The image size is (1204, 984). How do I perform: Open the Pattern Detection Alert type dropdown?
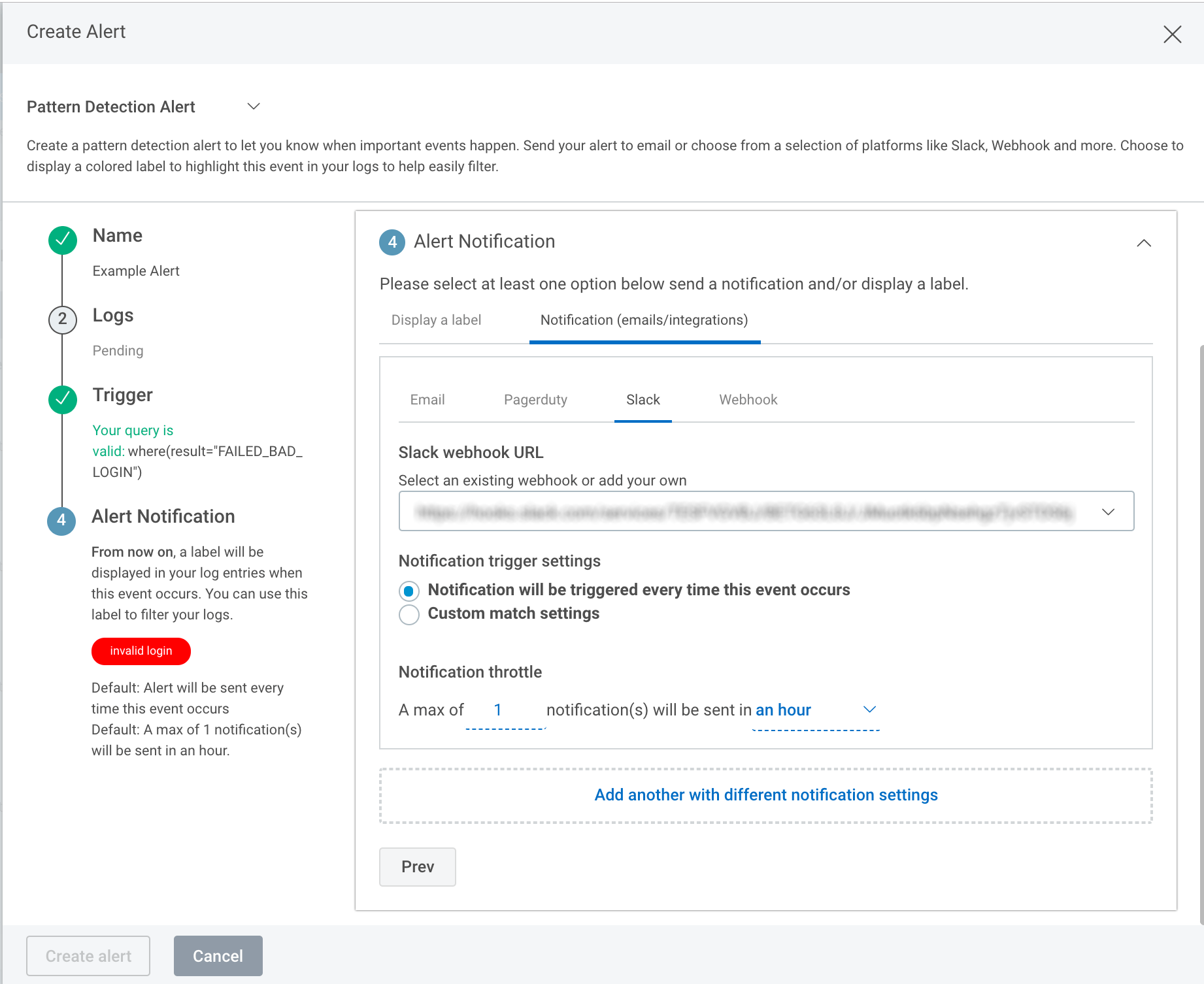pos(254,107)
